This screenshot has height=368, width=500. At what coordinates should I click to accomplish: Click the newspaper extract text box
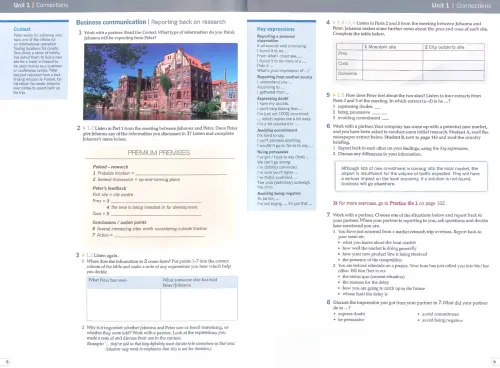[x=411, y=176]
